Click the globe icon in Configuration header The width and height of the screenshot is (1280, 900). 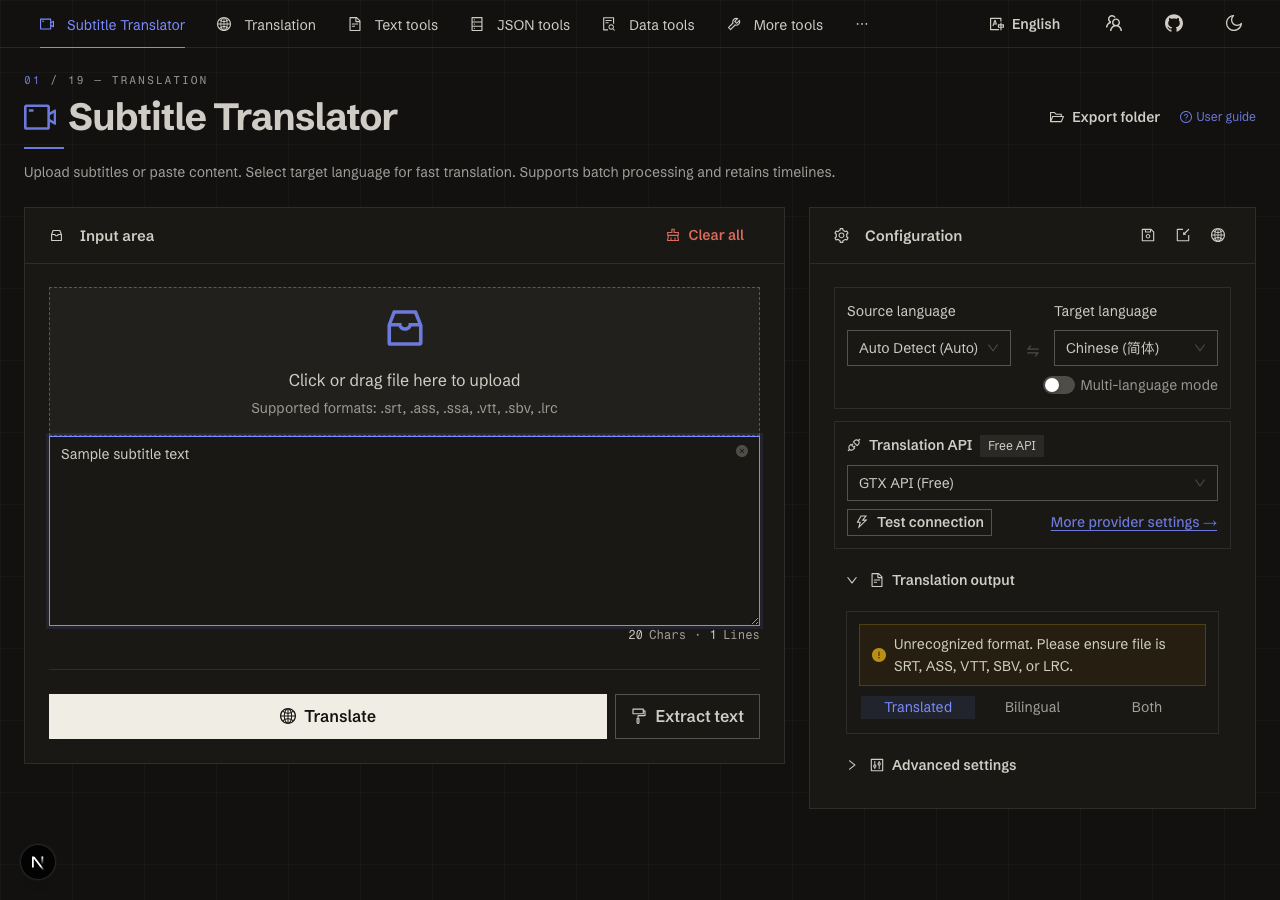[x=1218, y=235]
